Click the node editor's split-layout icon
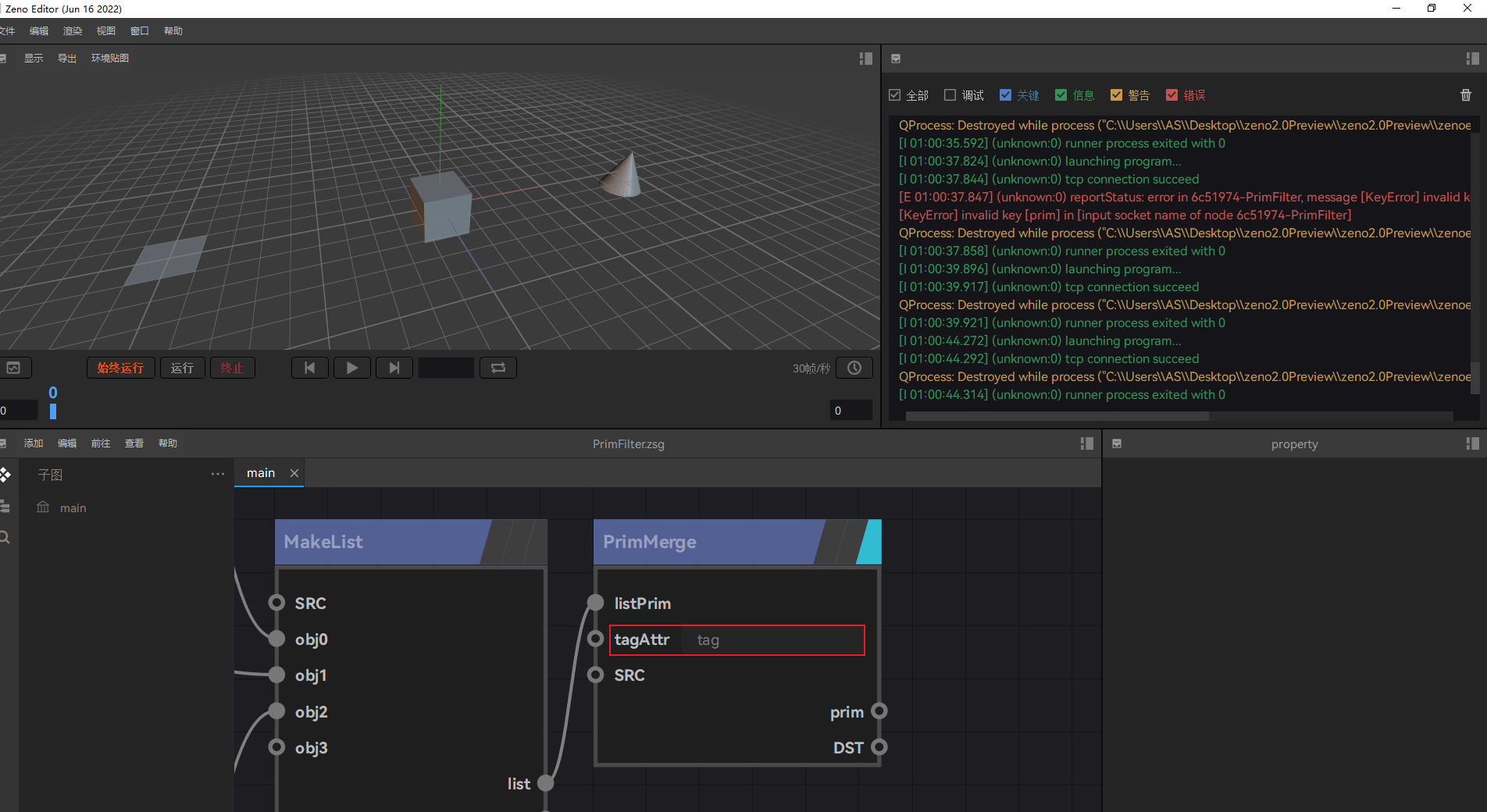Image resolution: width=1487 pixels, height=812 pixels. 1086,443
